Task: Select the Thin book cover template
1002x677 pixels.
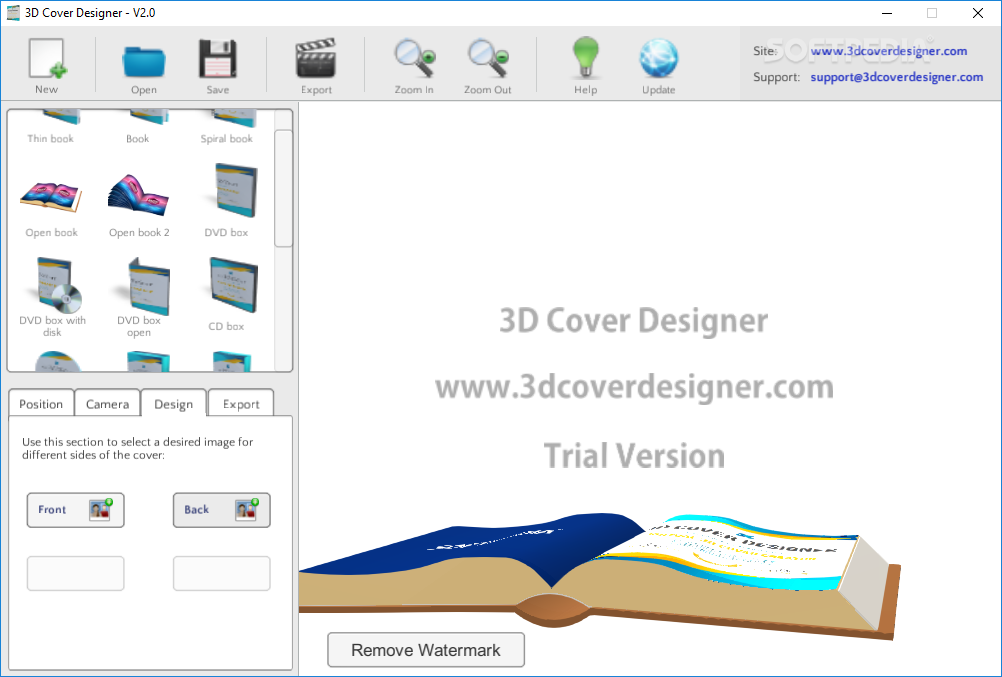Action: (x=50, y=127)
